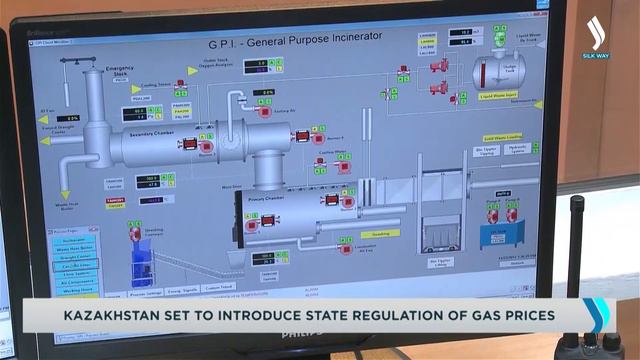The height and width of the screenshot is (360, 640).
Task: Open the Working Hours process page
Action: [x=77, y=290]
